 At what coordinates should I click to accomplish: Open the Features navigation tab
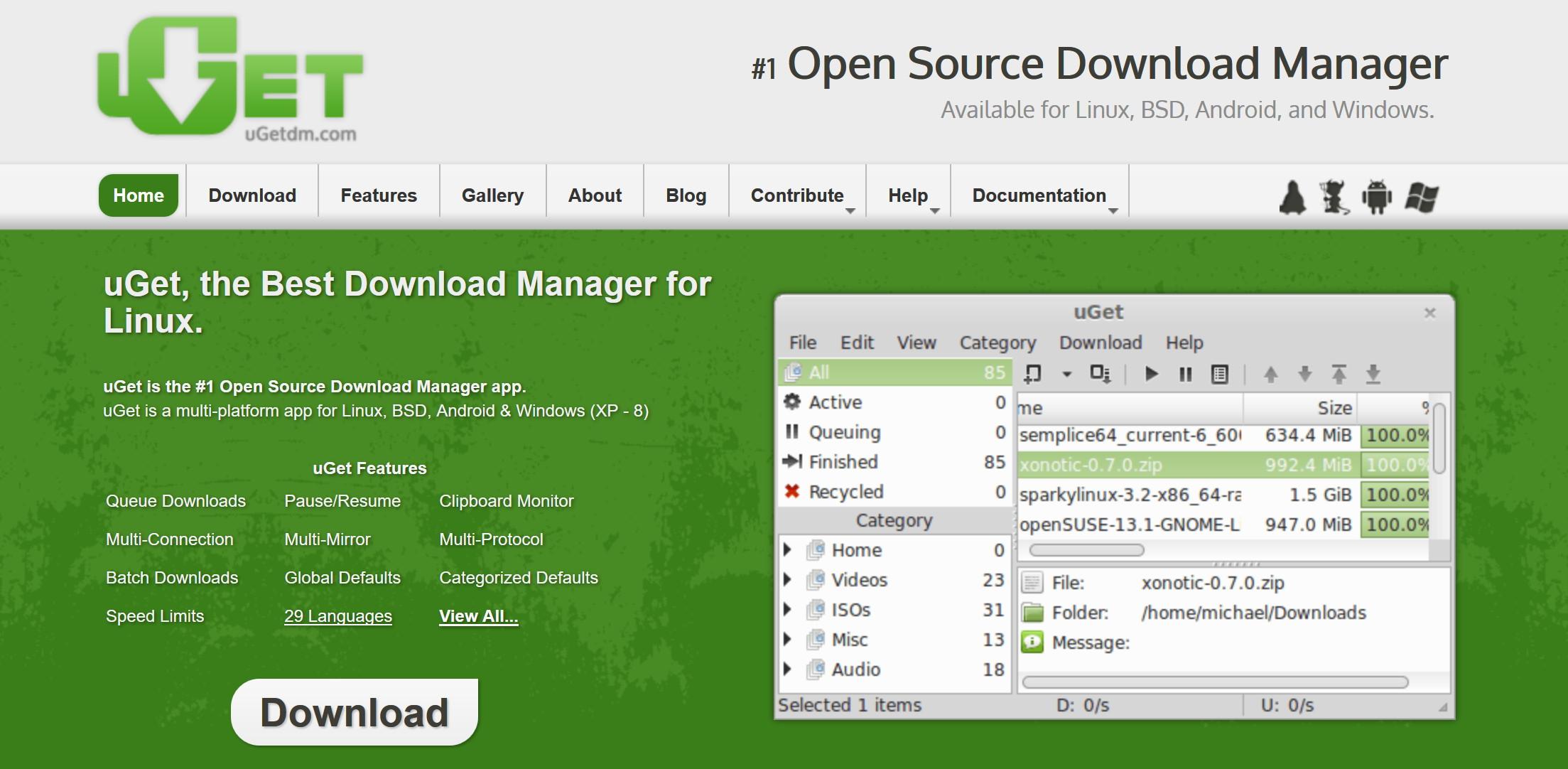click(x=379, y=195)
